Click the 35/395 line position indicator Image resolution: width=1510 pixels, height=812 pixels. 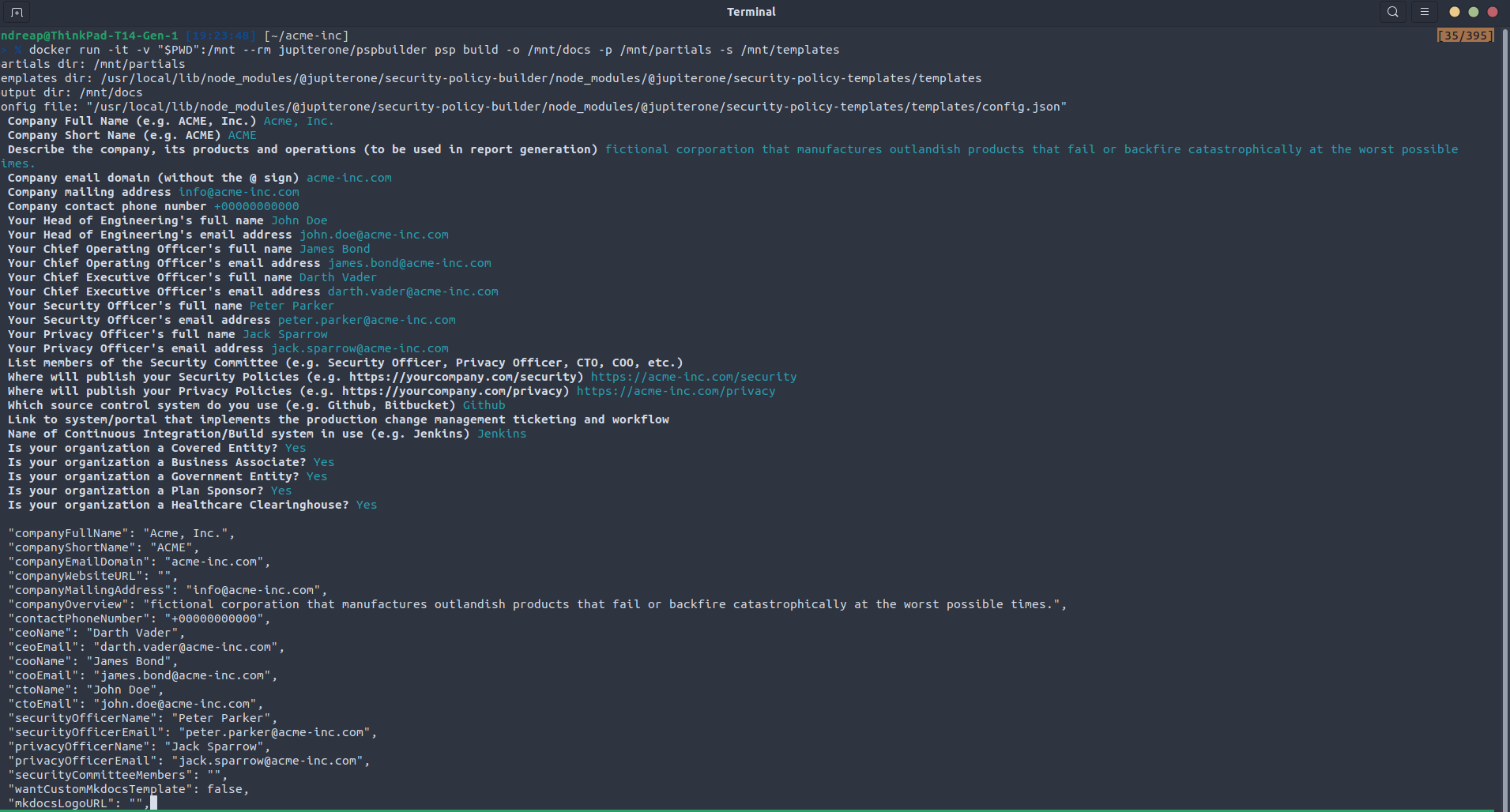click(1465, 36)
